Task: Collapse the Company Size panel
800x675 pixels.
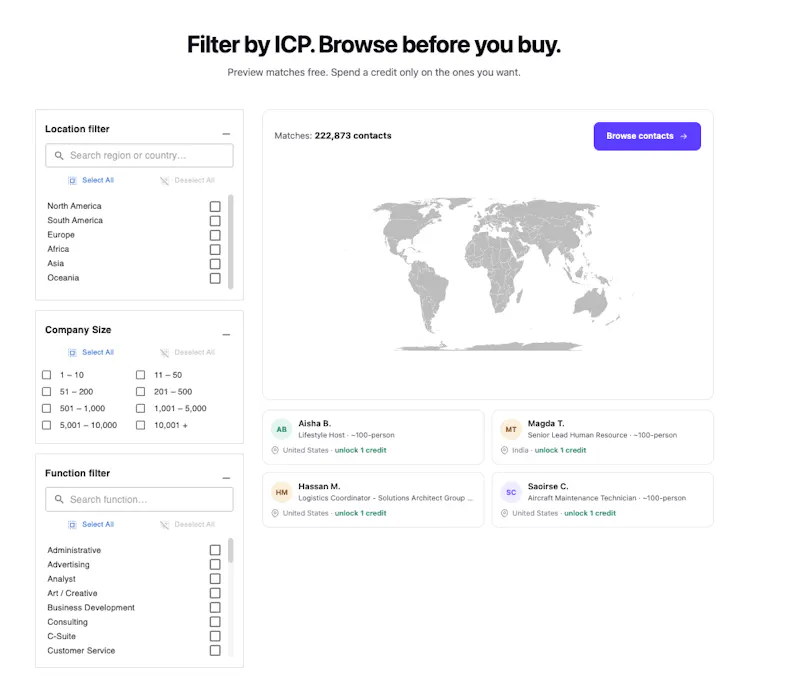Action: coord(226,335)
